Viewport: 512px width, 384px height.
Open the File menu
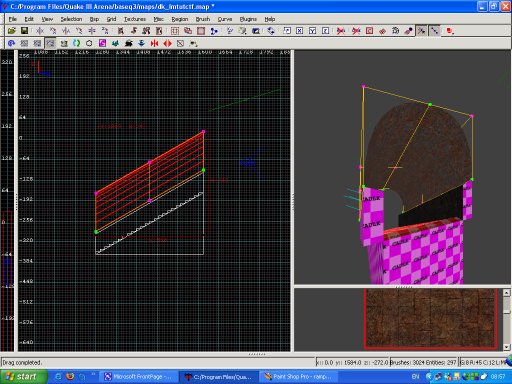(x=13, y=19)
